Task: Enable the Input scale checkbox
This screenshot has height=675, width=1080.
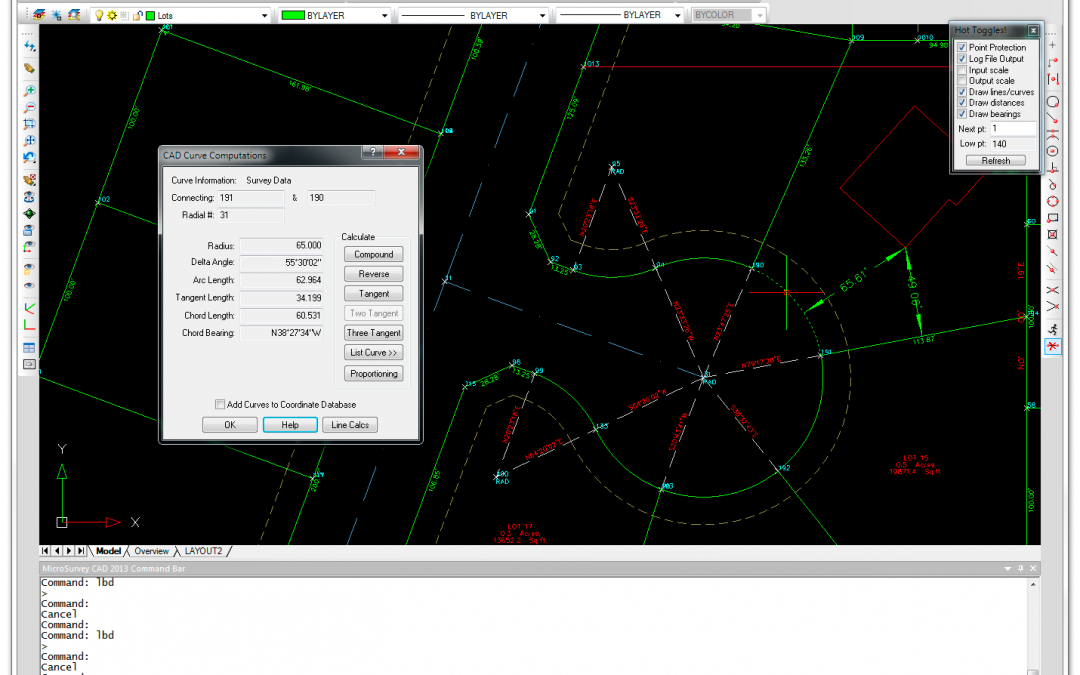Action: [x=962, y=70]
